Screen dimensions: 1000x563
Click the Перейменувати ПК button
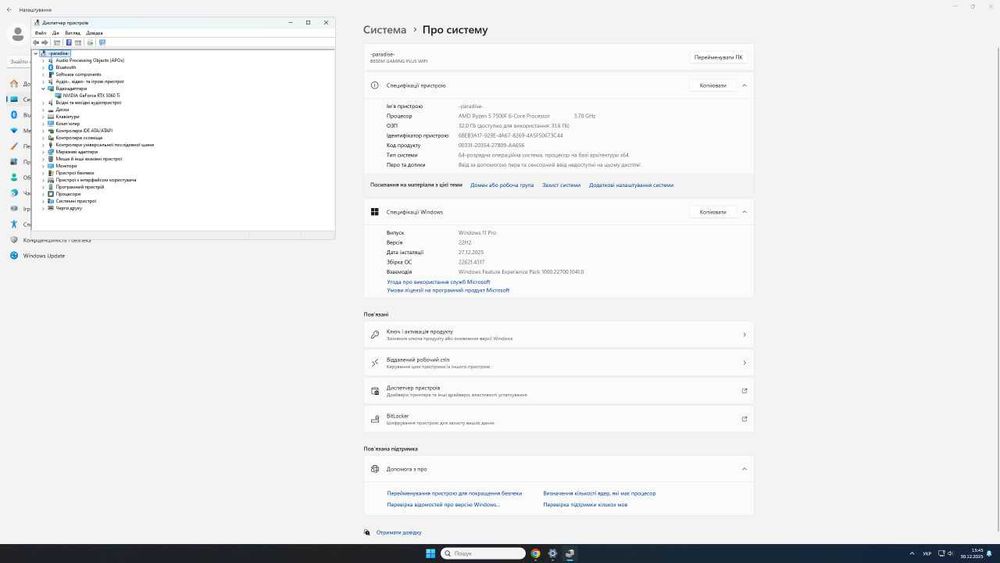[718, 57]
